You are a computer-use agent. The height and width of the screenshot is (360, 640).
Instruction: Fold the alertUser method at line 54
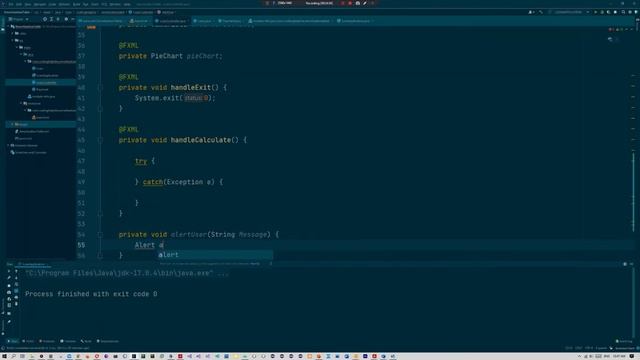100,235
